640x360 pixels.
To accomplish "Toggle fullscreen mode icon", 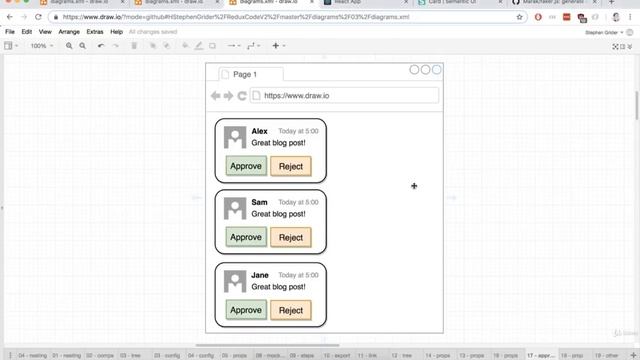I will [615, 47].
